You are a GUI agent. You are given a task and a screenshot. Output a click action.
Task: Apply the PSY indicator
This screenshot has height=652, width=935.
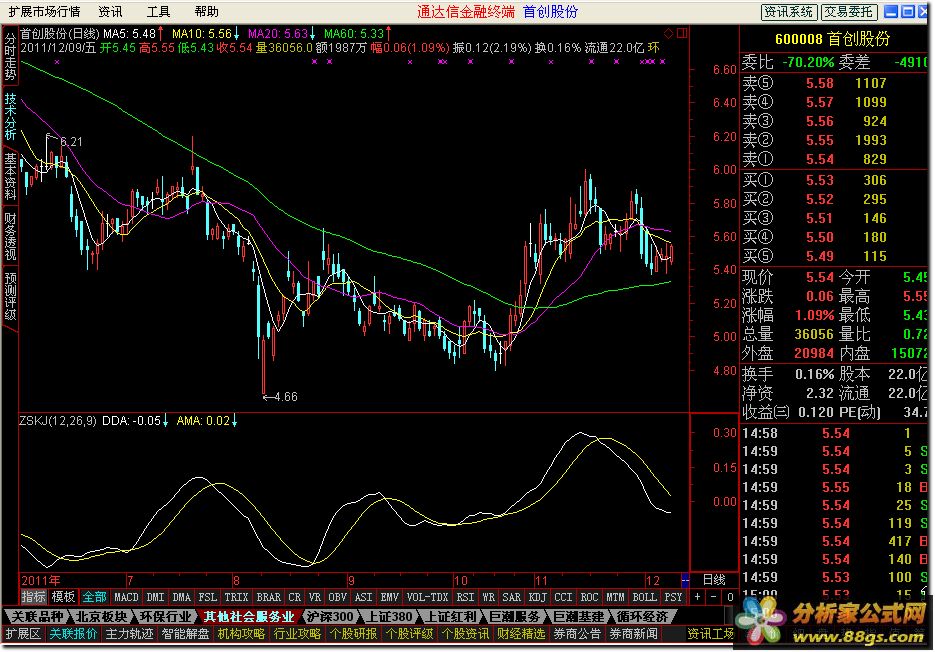tap(673, 597)
